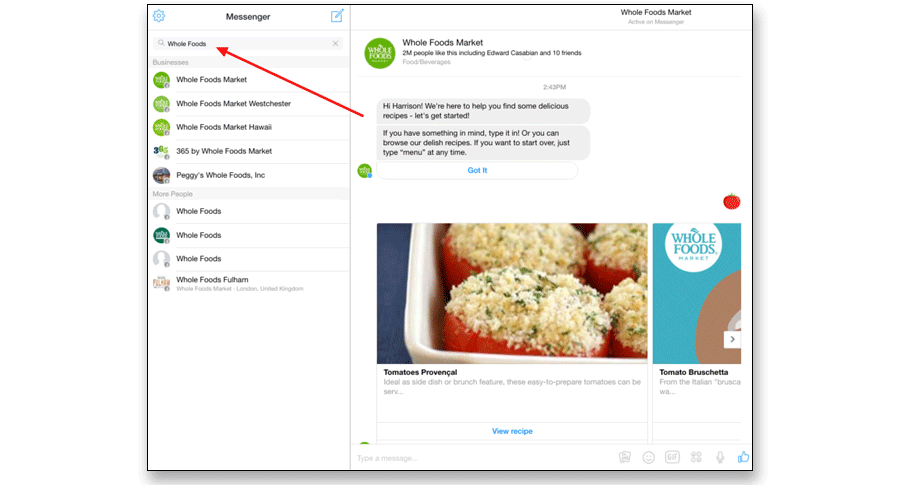Show next recipe card with arrow
This screenshot has height=485, width=900.
732,339
